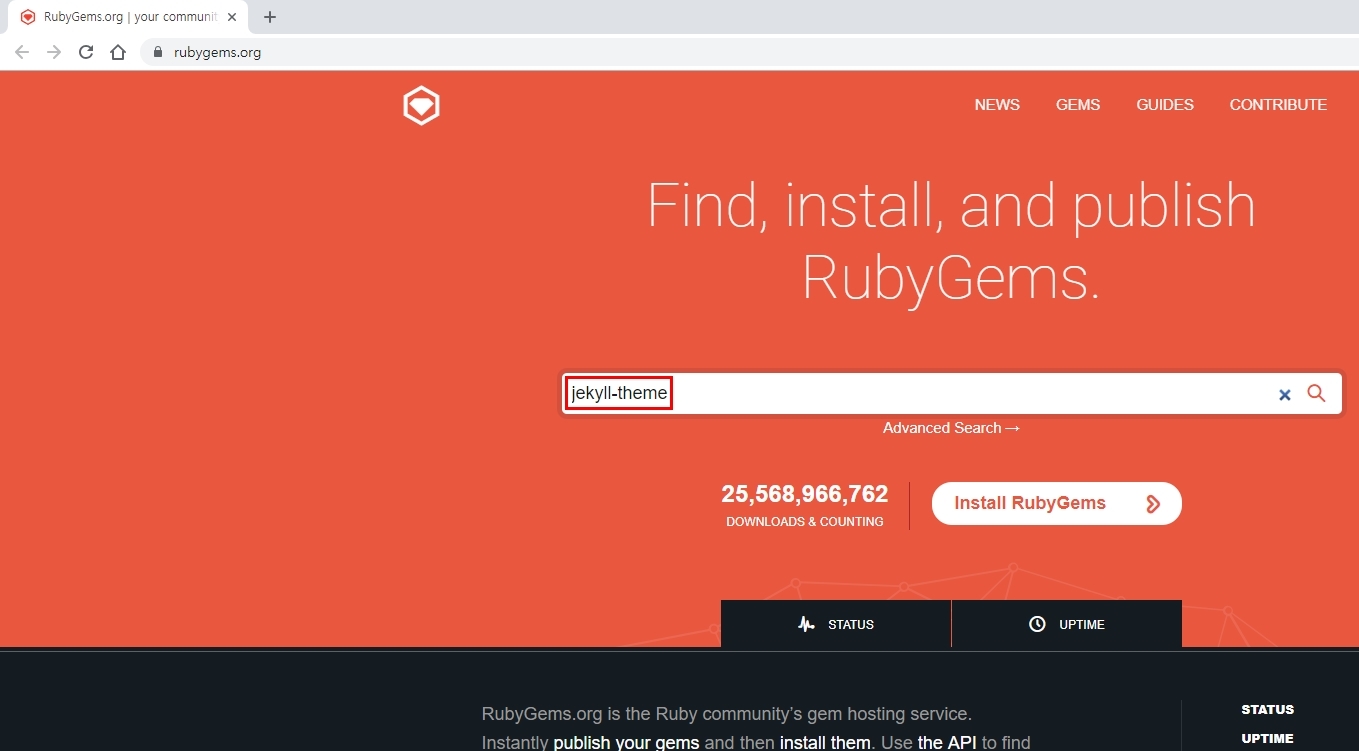Click the Install RubyGems button
This screenshot has height=751, width=1359.
coord(1056,503)
